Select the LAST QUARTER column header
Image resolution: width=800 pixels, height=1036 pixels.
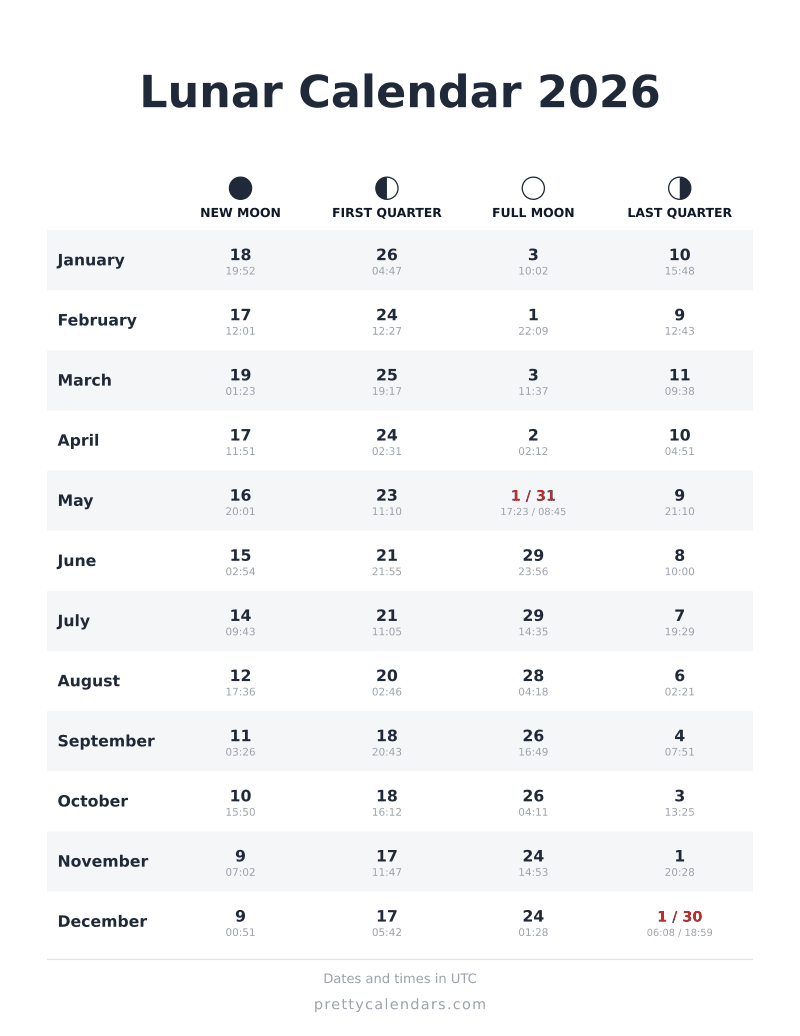679,213
